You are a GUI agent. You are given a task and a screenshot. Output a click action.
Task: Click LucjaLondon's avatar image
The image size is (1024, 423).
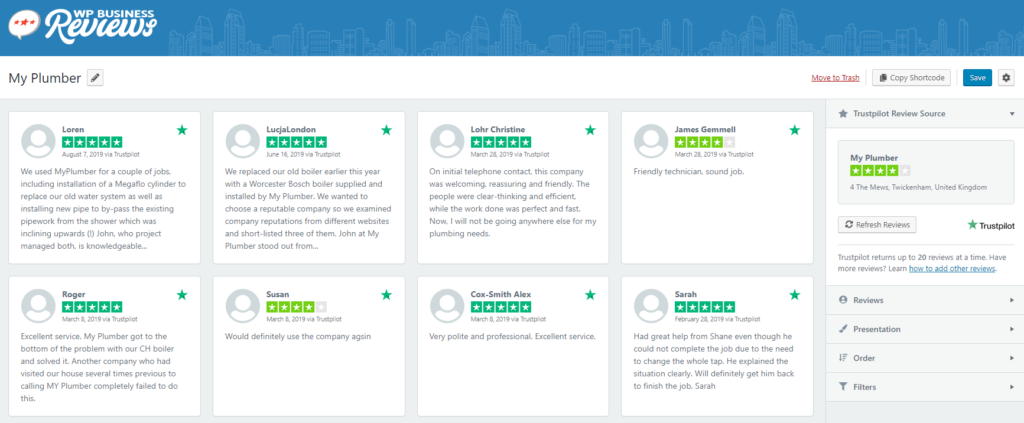(x=242, y=141)
